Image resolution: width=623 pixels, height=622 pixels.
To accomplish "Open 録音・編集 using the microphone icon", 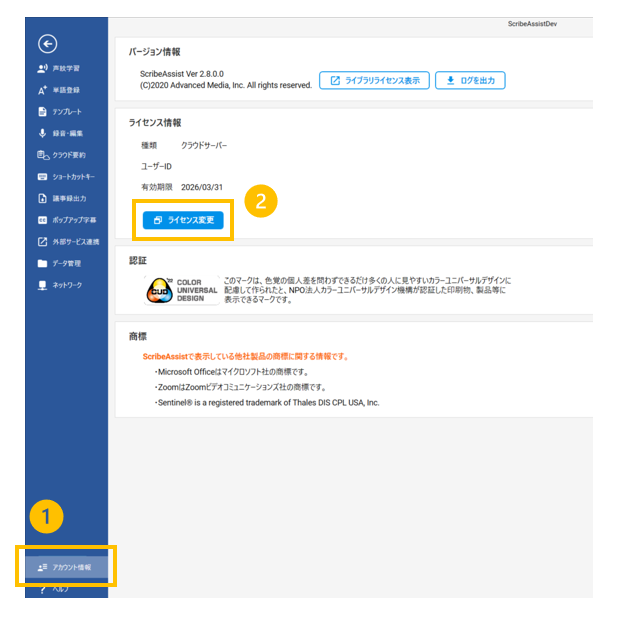I will (x=42, y=133).
